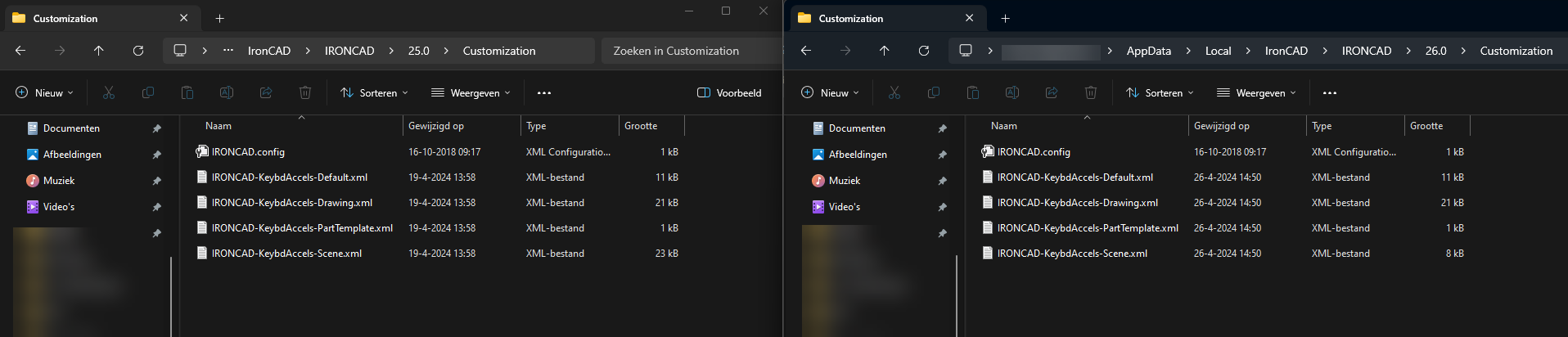Expand chevron after IronCAD in left address bar
The image size is (1568, 337).
click(308, 51)
